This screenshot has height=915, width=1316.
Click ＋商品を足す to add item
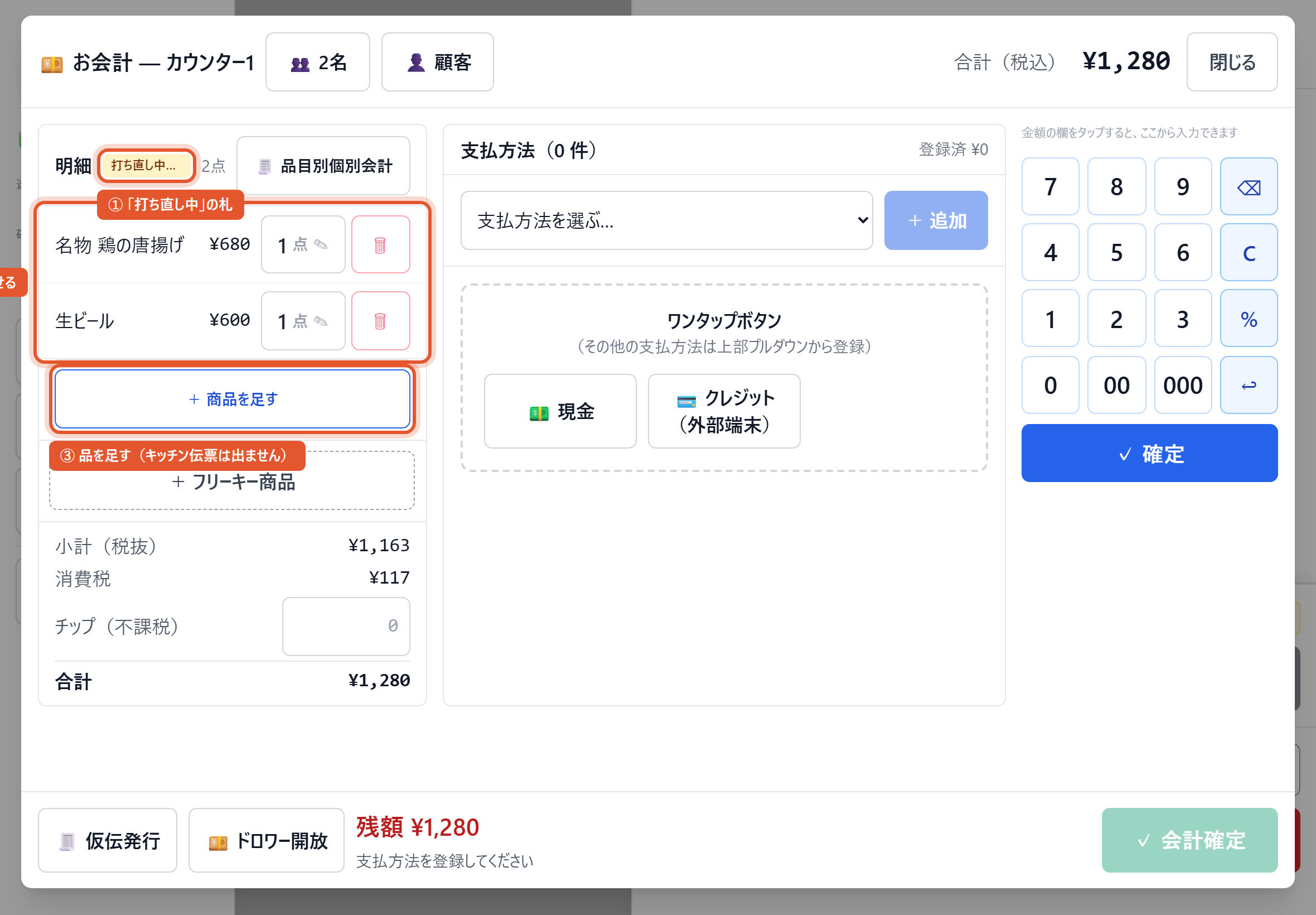[233, 399]
